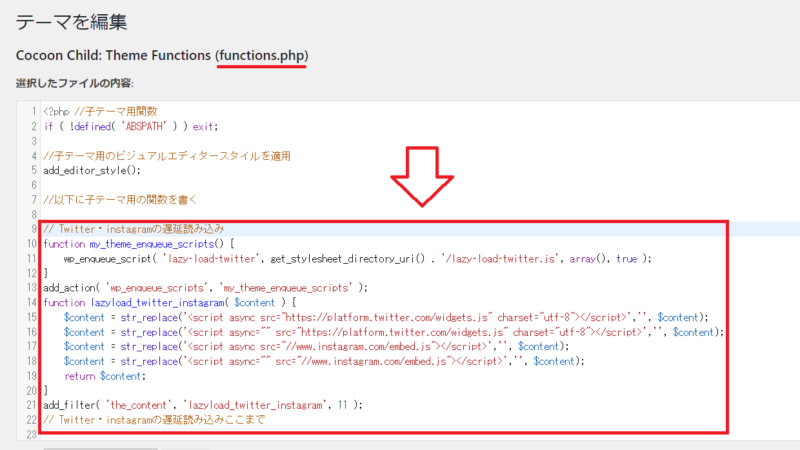Click line number 8 in the gutter
Viewport: 800px width, 450px height.
(34, 214)
